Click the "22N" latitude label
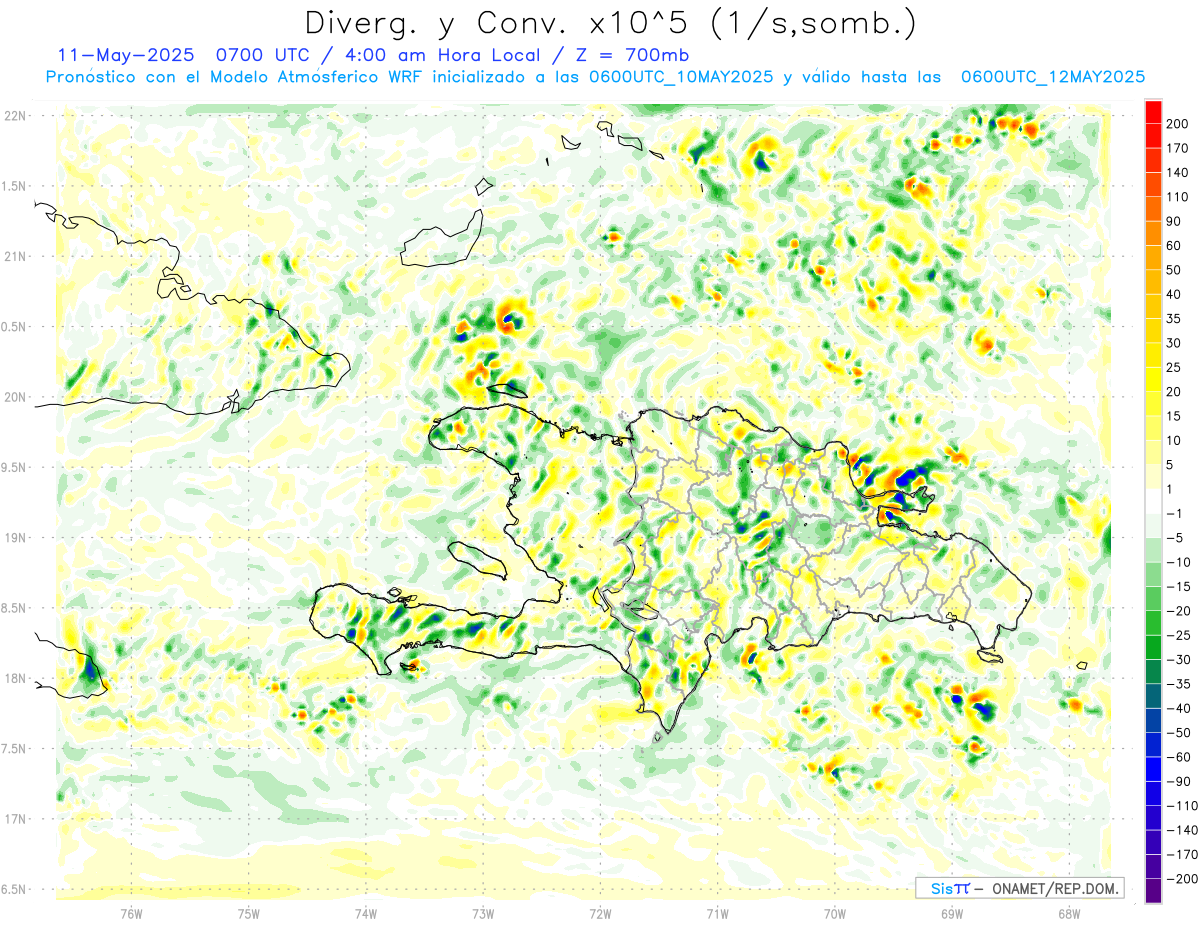Screen dimensions: 1200x927 (15, 116)
